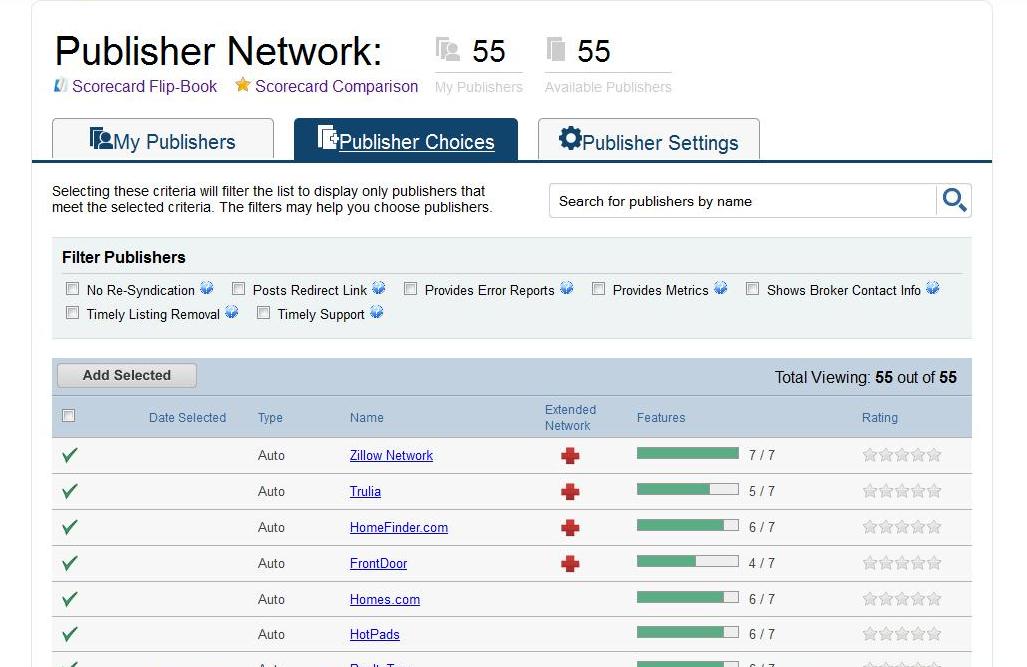Click the help icon beside Timely Listing Removal
The image size is (1027, 667).
point(231,312)
